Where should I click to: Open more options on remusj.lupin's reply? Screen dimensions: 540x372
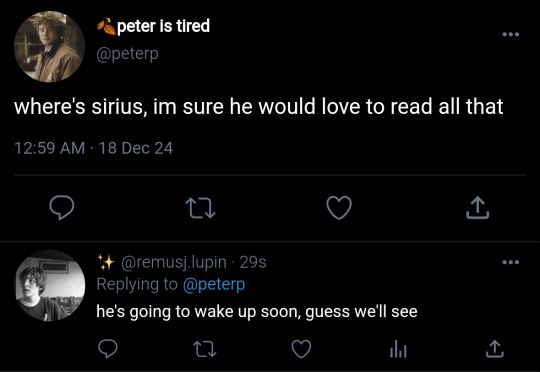click(x=511, y=262)
